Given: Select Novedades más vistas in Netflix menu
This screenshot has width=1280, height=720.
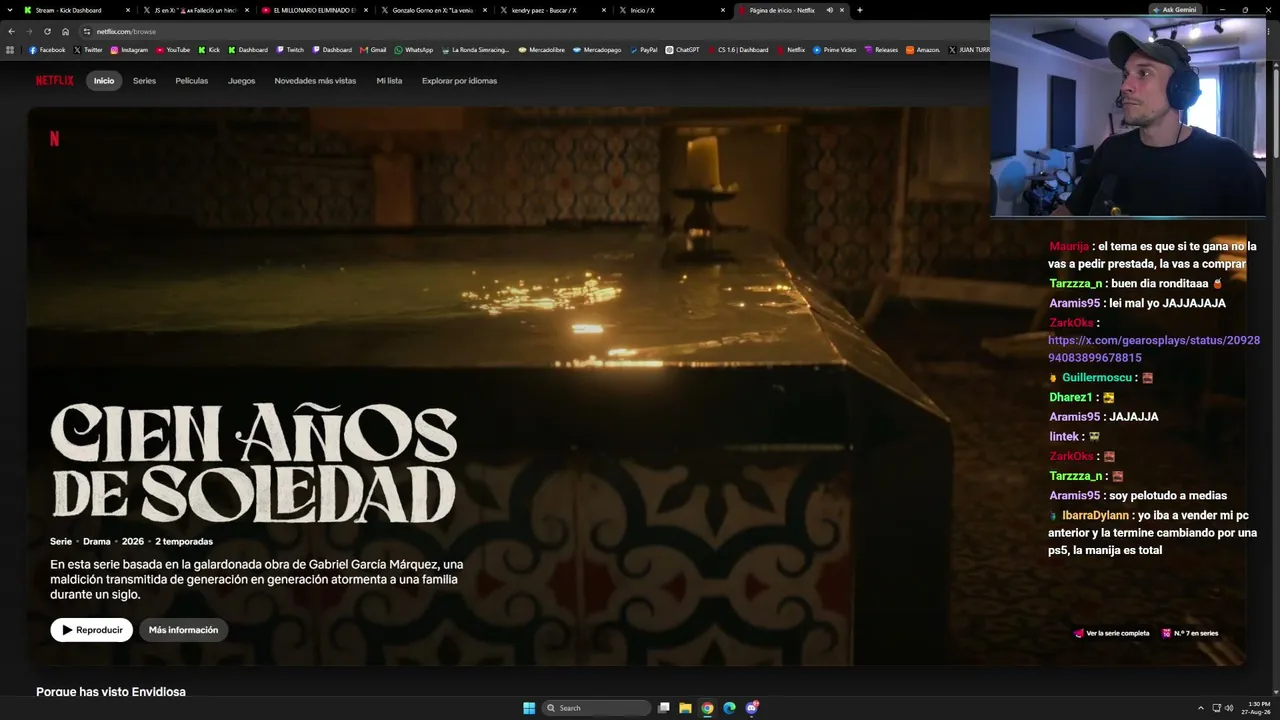Looking at the screenshot, I should (x=315, y=81).
